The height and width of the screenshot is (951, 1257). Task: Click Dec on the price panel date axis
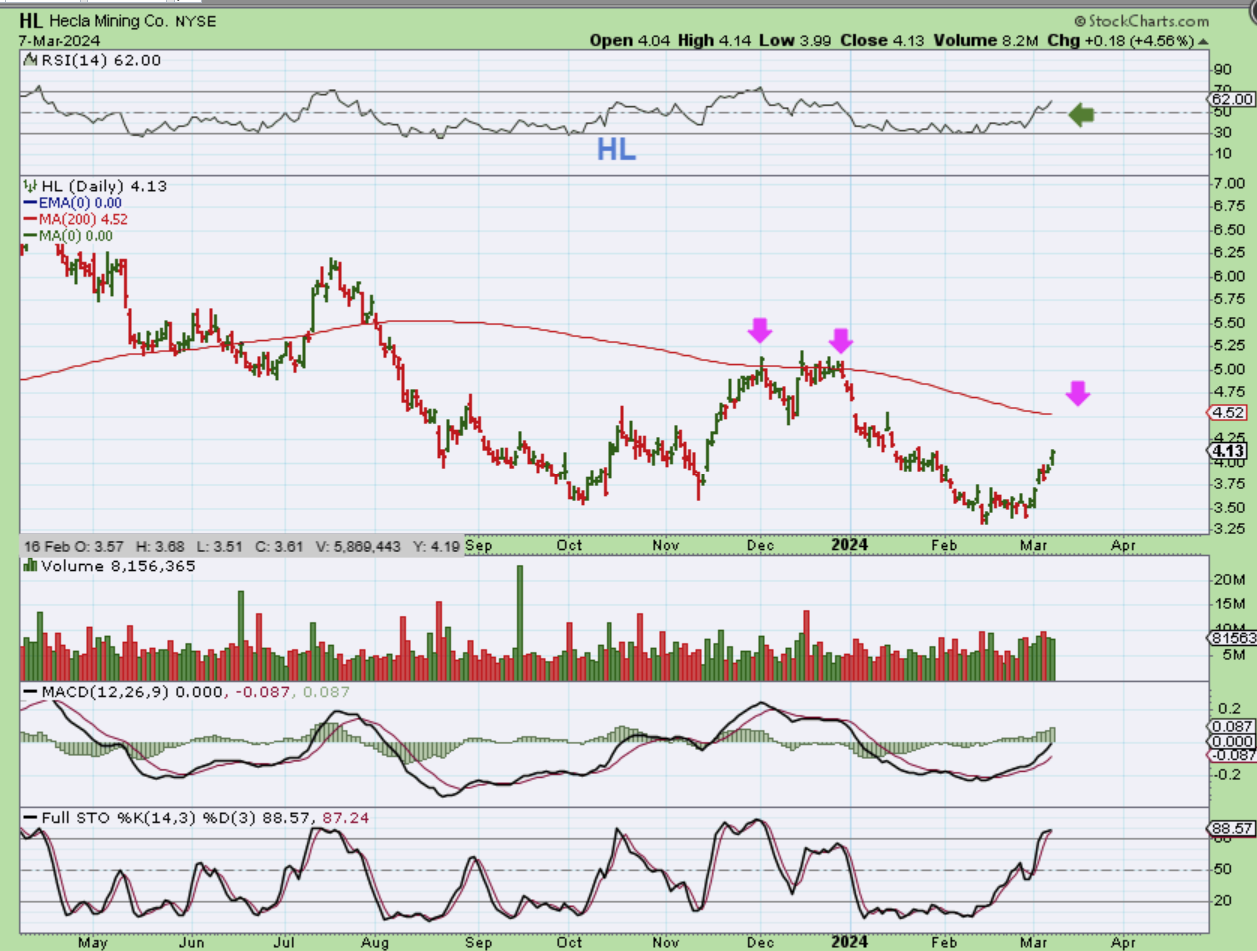tap(761, 546)
